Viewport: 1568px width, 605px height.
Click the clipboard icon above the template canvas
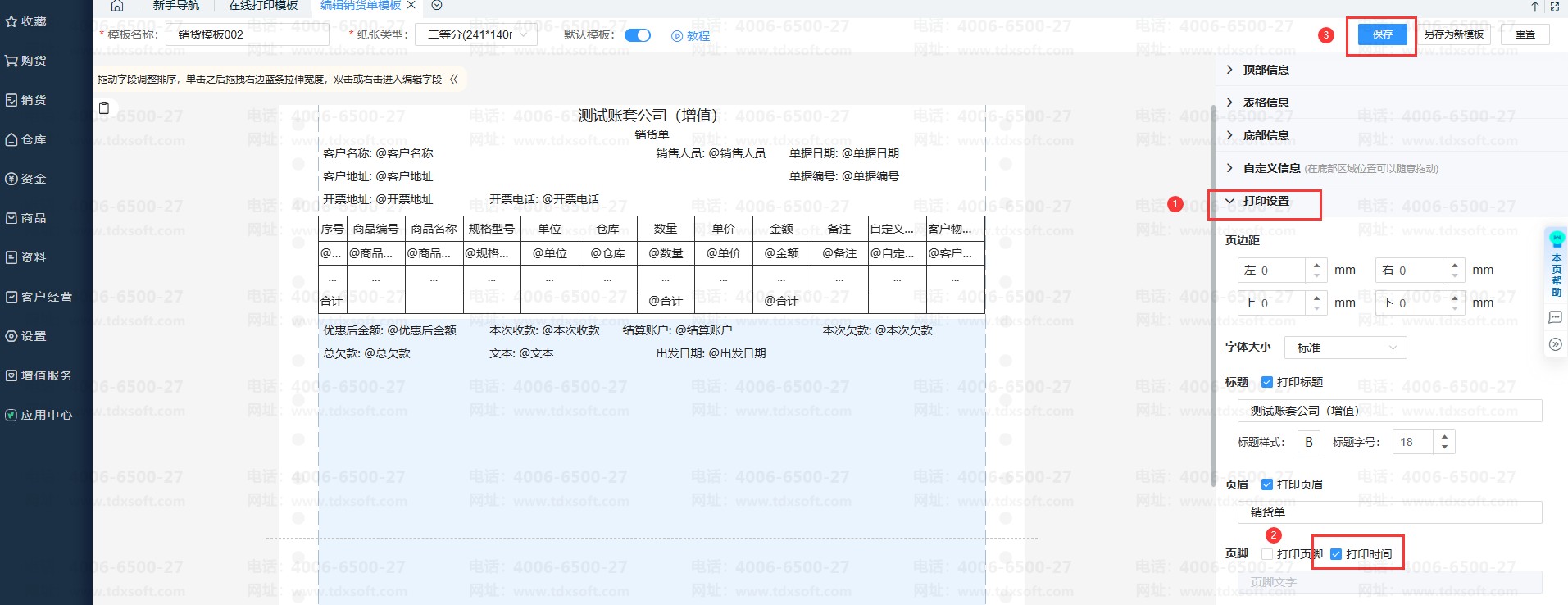coord(104,108)
